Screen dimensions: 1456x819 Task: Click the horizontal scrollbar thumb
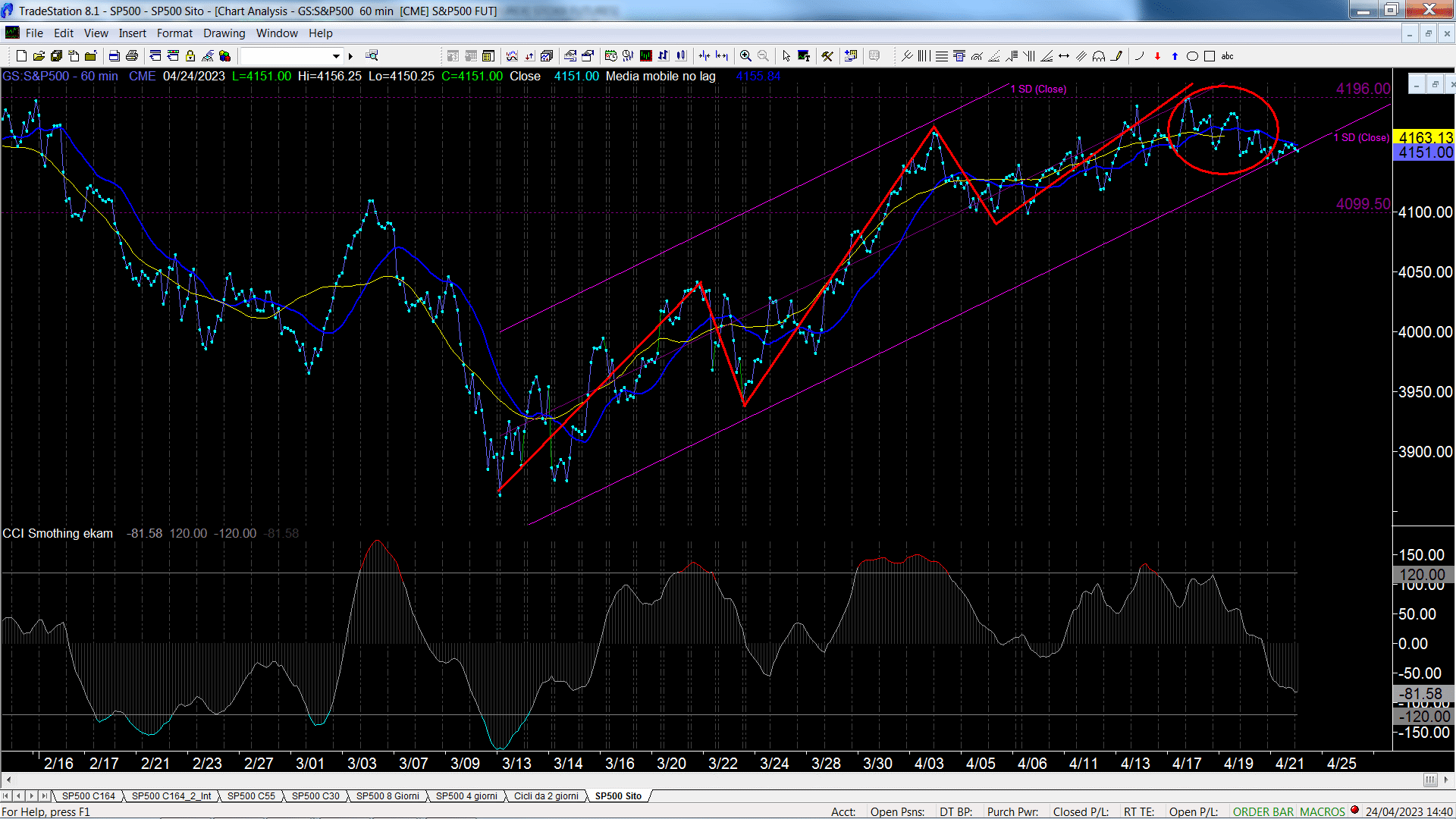click(x=1430, y=780)
